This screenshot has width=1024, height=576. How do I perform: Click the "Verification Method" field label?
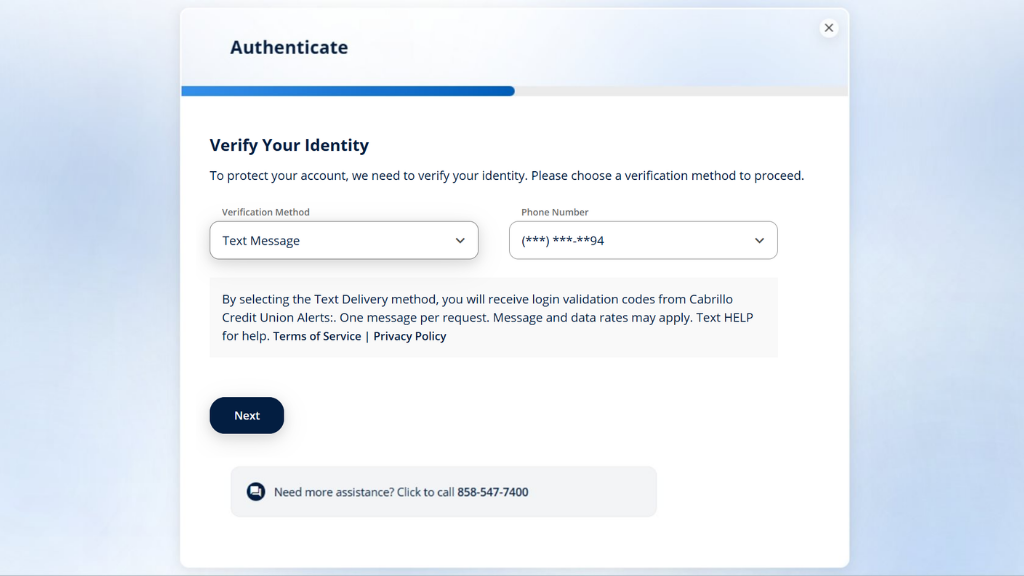(x=266, y=212)
